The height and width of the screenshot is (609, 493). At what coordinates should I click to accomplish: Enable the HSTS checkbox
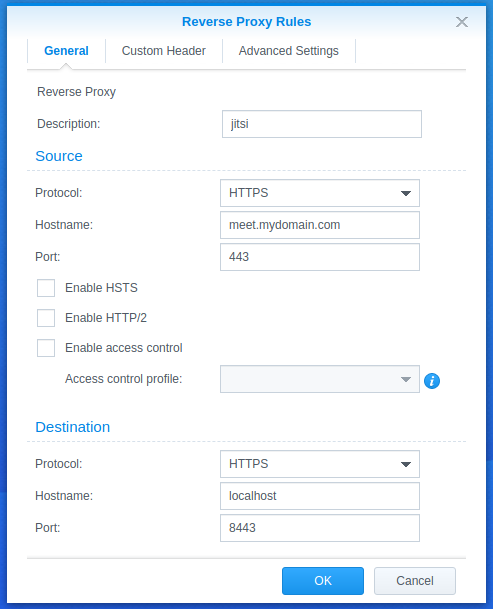46,288
